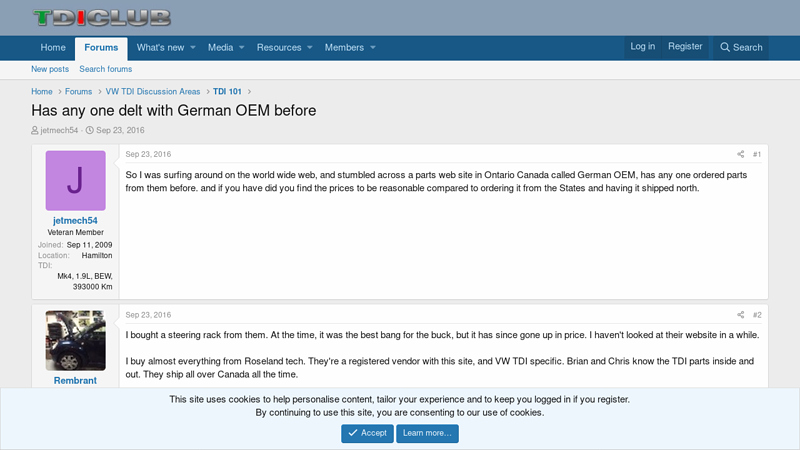Open the Media menu item
The image size is (800, 450).
click(220, 47)
